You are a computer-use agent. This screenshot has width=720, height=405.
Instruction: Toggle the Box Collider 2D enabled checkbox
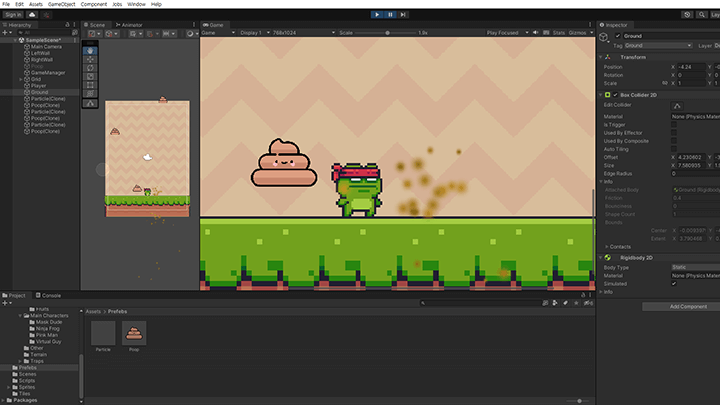coord(615,95)
